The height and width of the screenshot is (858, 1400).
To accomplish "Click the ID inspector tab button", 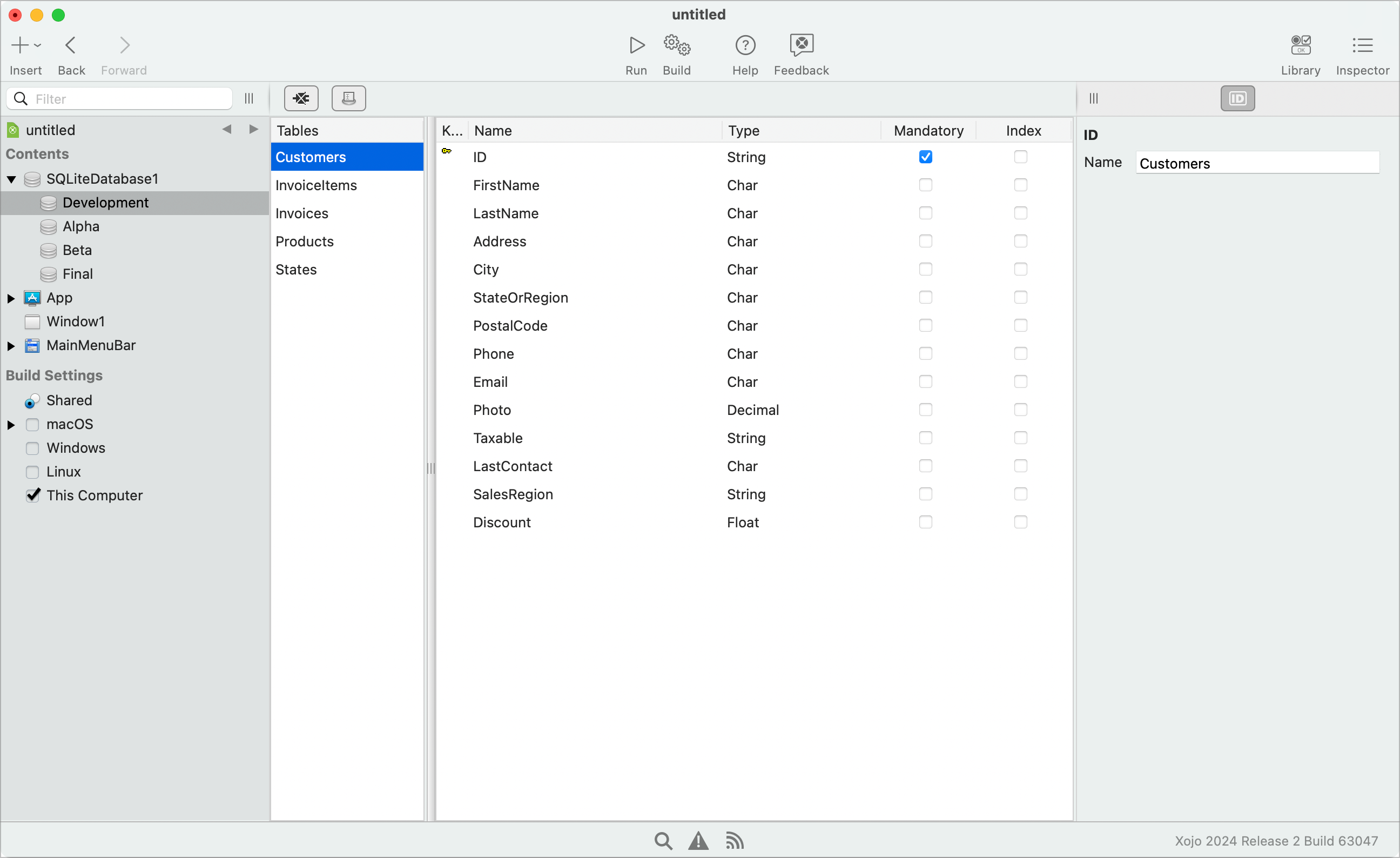I will coord(1237,98).
